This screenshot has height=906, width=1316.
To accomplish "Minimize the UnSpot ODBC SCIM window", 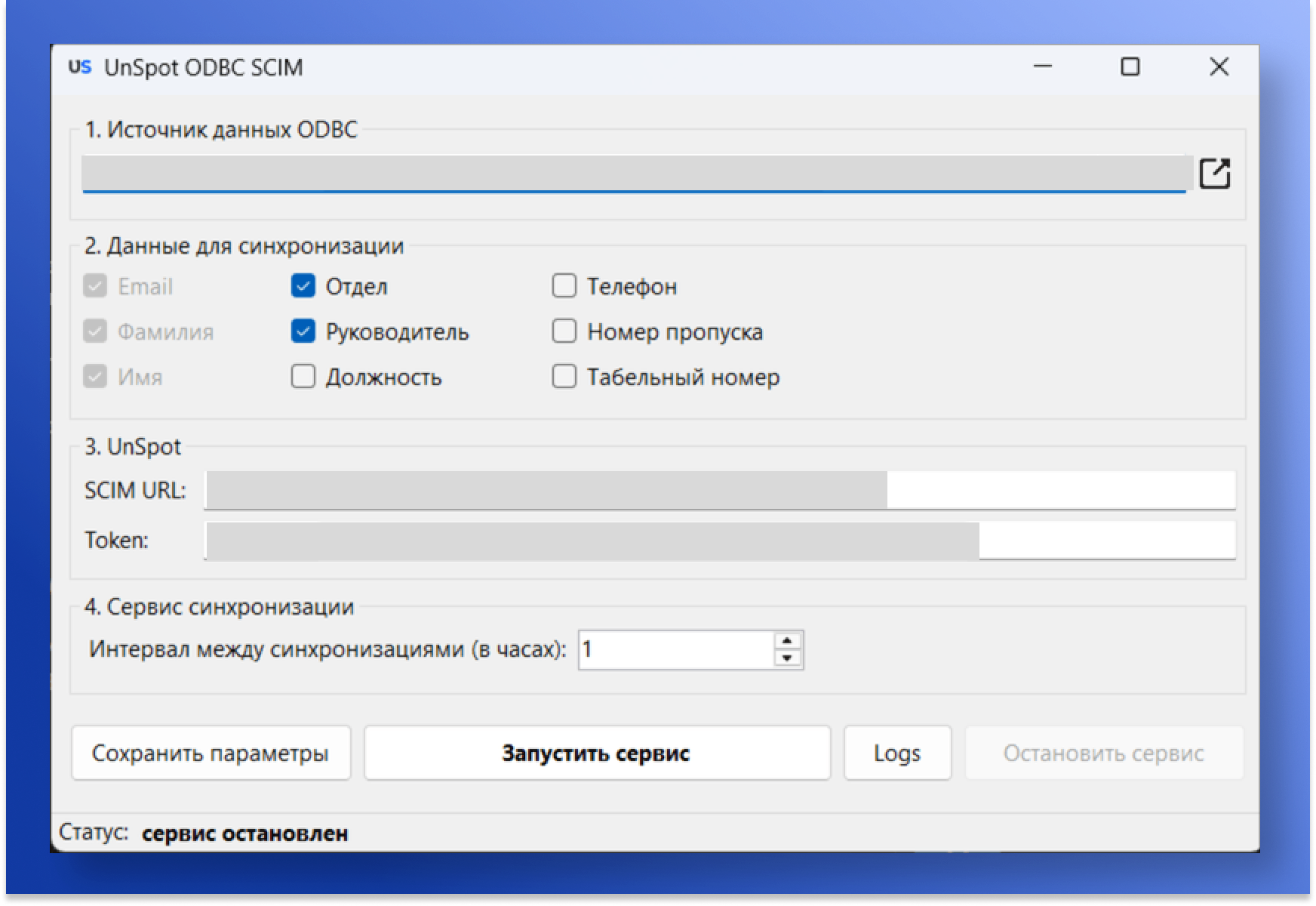I will tap(1043, 67).
